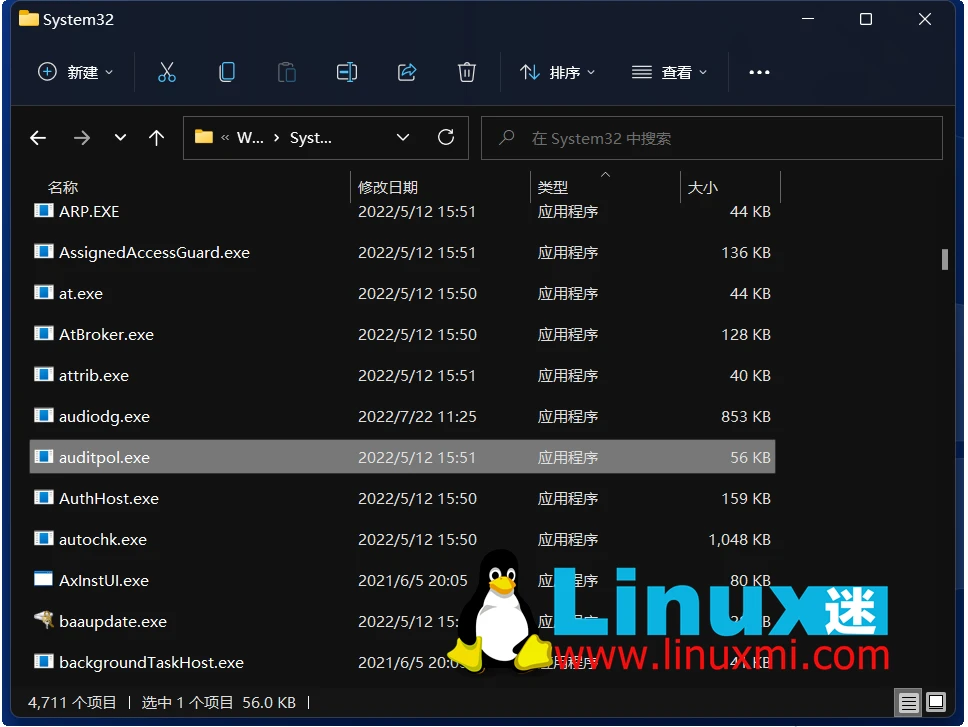Delete the selected file using trash icon
Screen dimensions: 968x727
pyautogui.click(x=467, y=72)
